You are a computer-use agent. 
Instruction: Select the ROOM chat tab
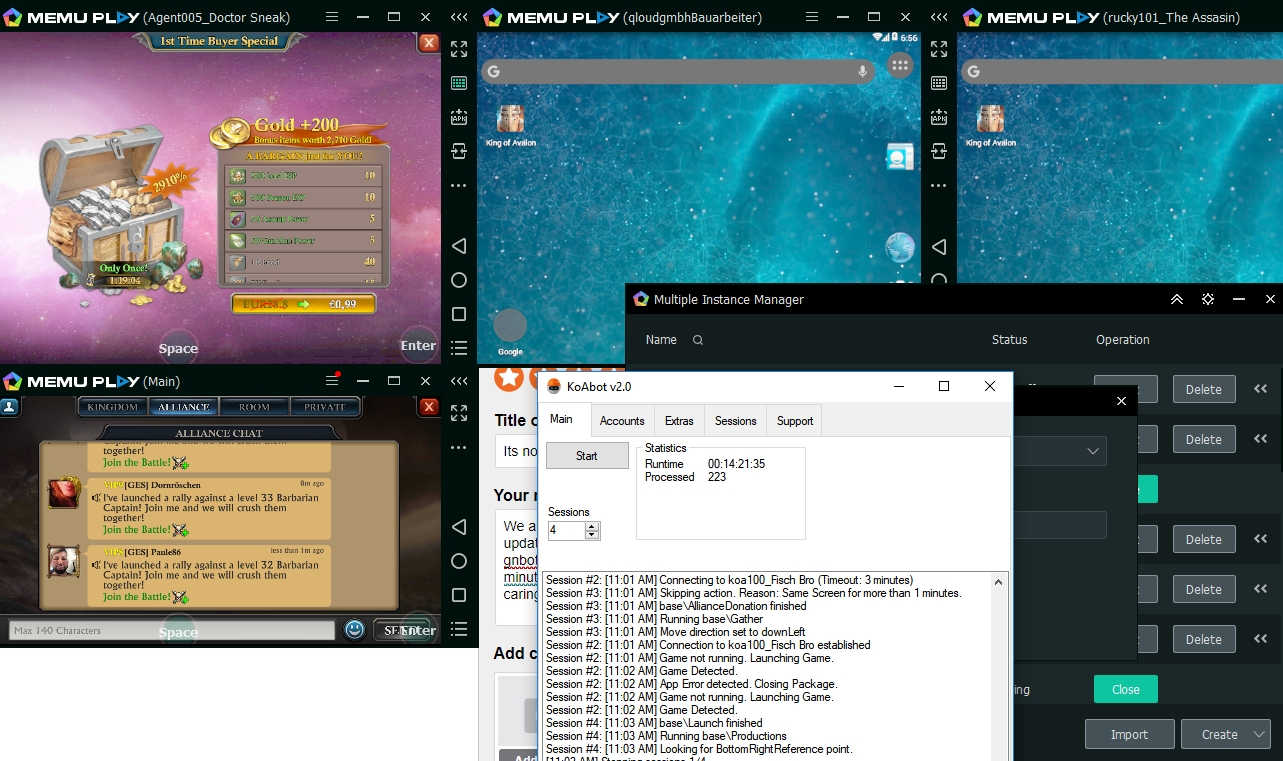[254, 407]
